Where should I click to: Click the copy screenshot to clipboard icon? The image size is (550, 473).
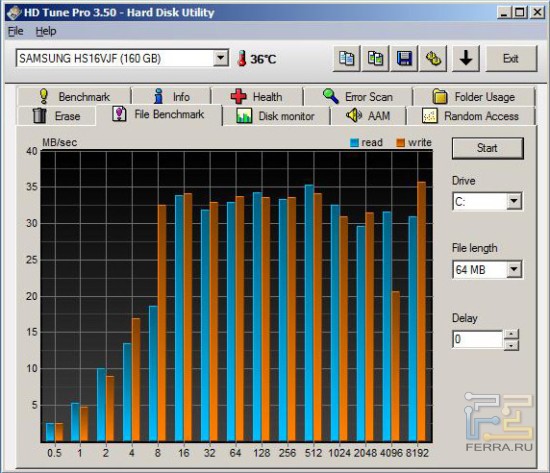point(375,58)
